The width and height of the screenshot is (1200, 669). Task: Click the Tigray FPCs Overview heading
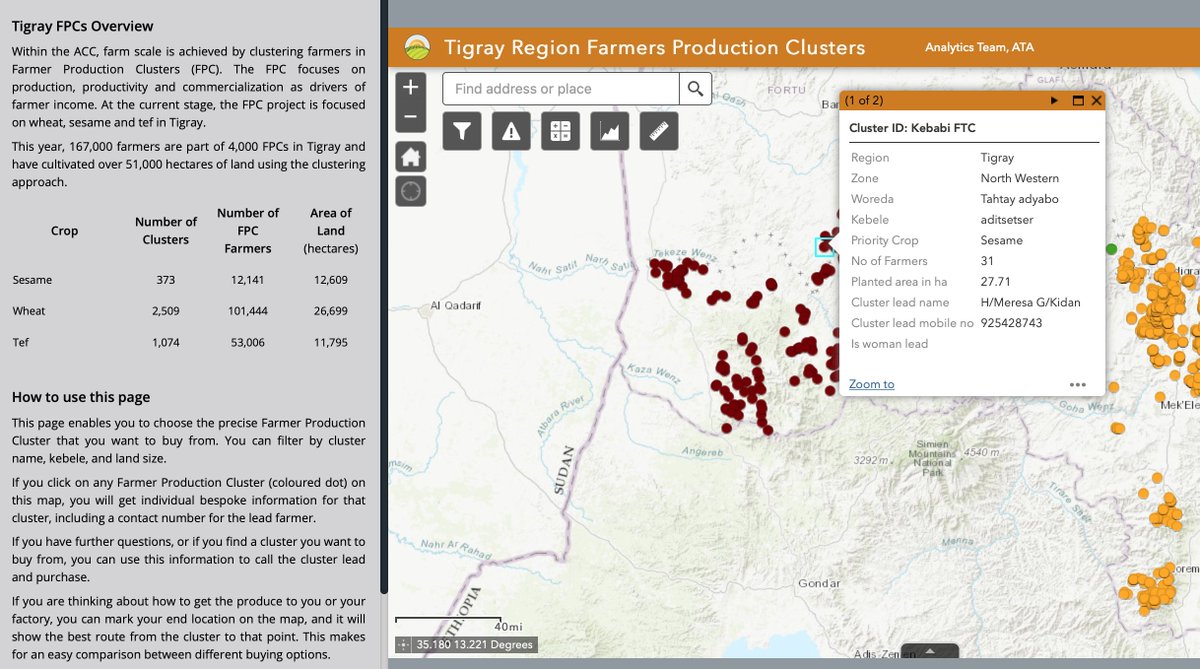83,26
